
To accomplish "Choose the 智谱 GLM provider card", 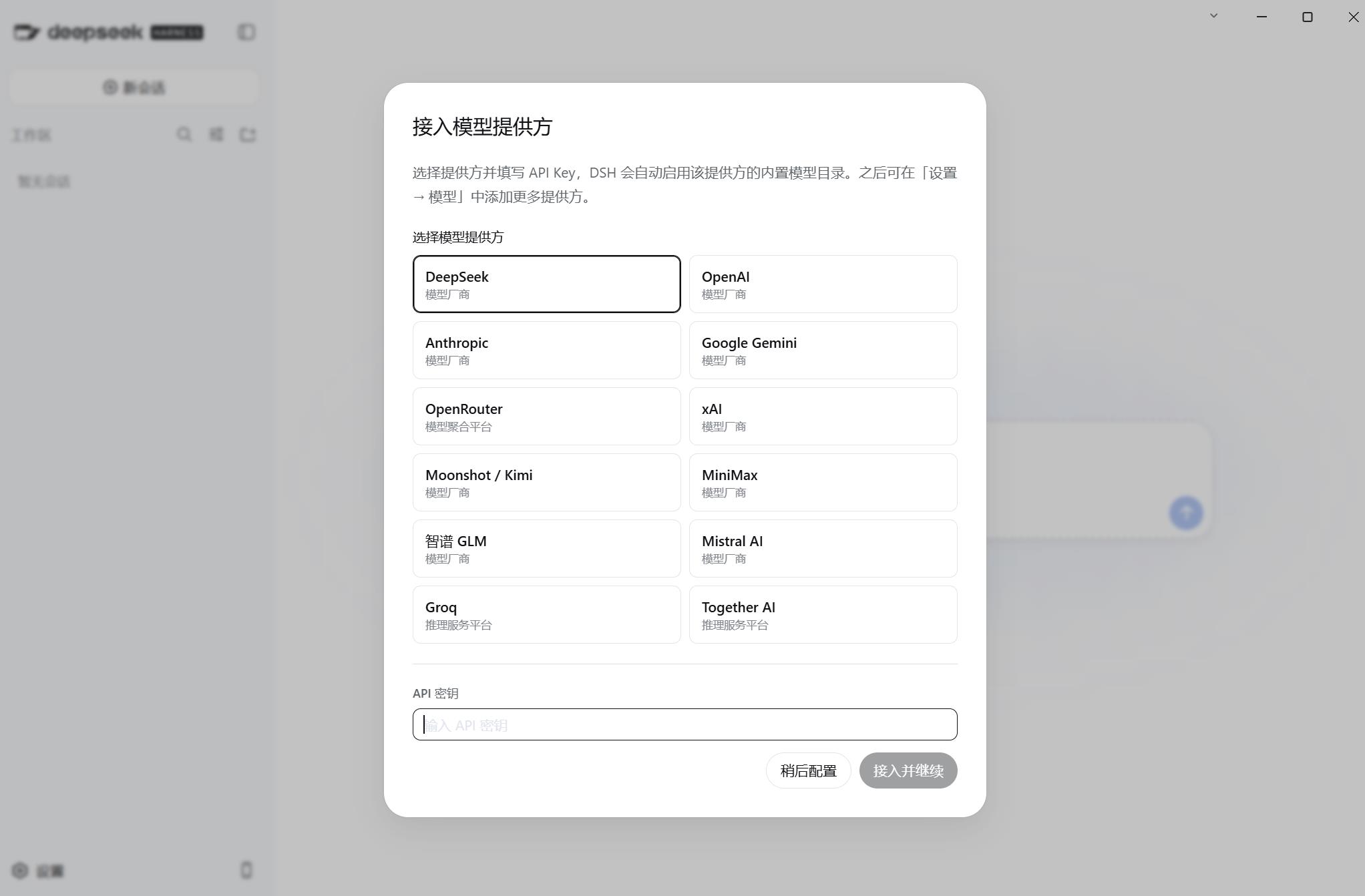I will click(x=546, y=548).
